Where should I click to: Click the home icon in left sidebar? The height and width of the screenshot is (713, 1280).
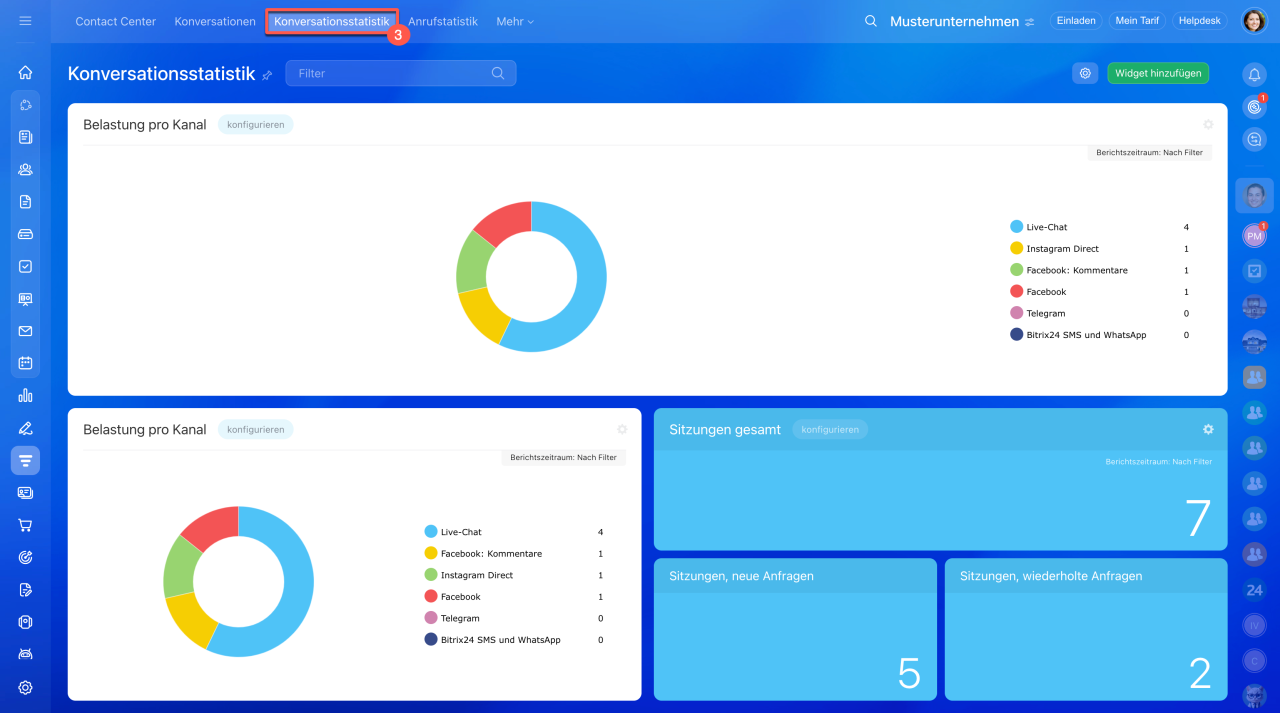25,72
